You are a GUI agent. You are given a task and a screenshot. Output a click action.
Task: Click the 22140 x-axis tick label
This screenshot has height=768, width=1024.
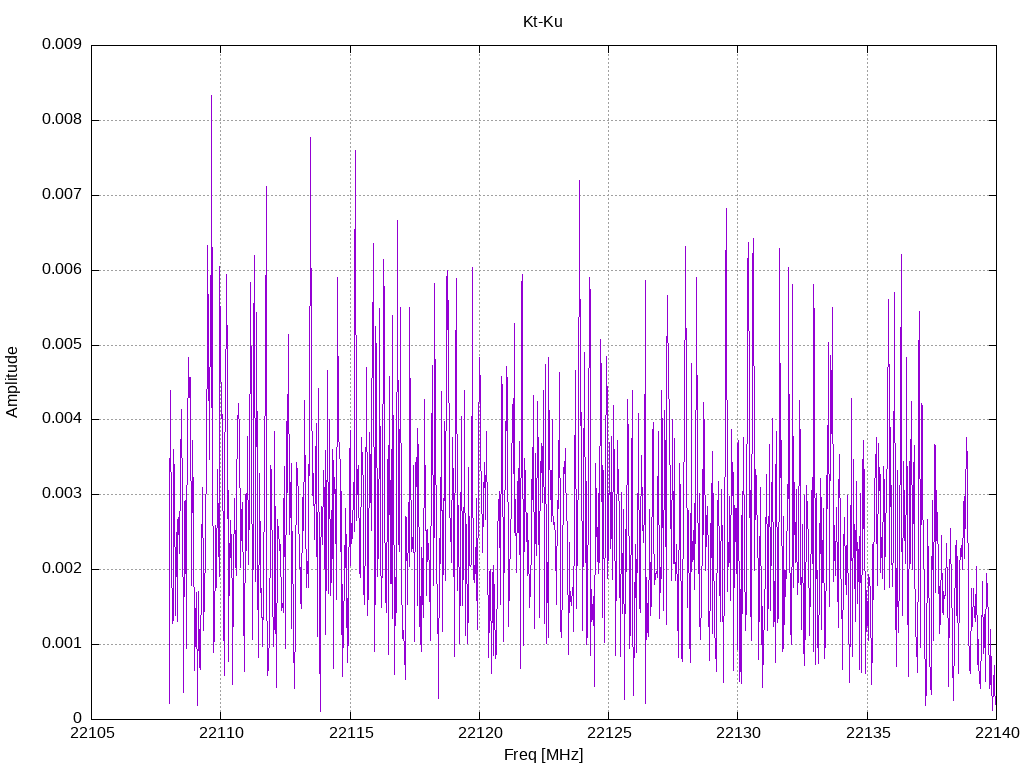tap(997, 733)
